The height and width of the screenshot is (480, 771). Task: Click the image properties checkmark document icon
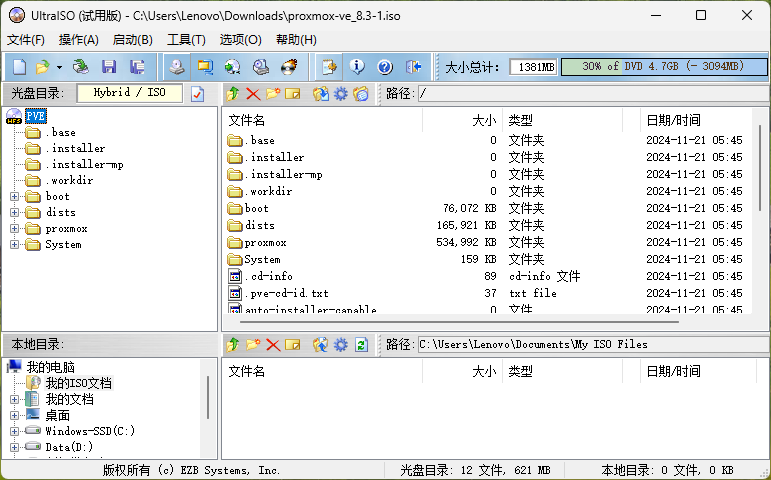coord(197,93)
